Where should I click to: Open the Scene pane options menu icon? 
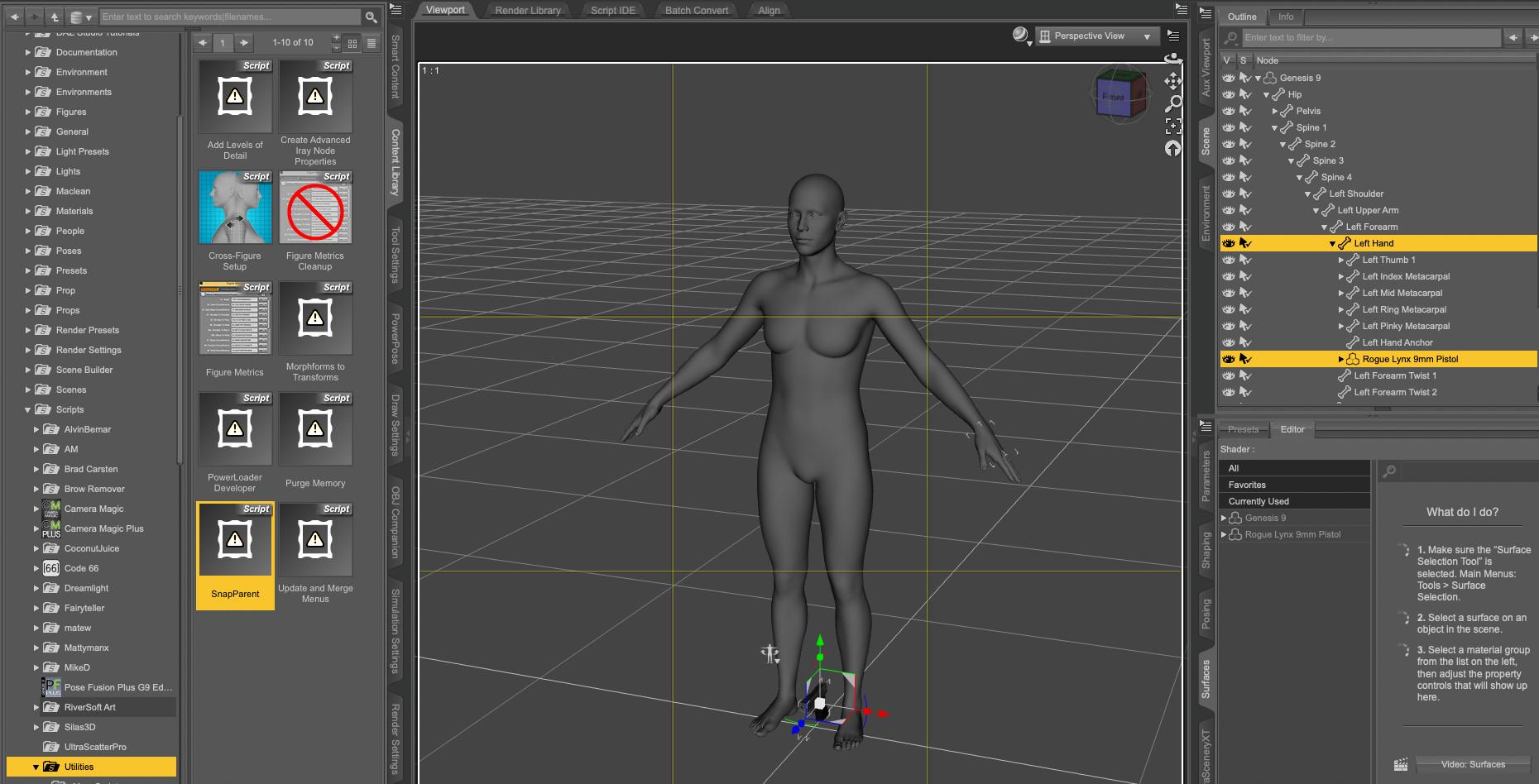1206,14
